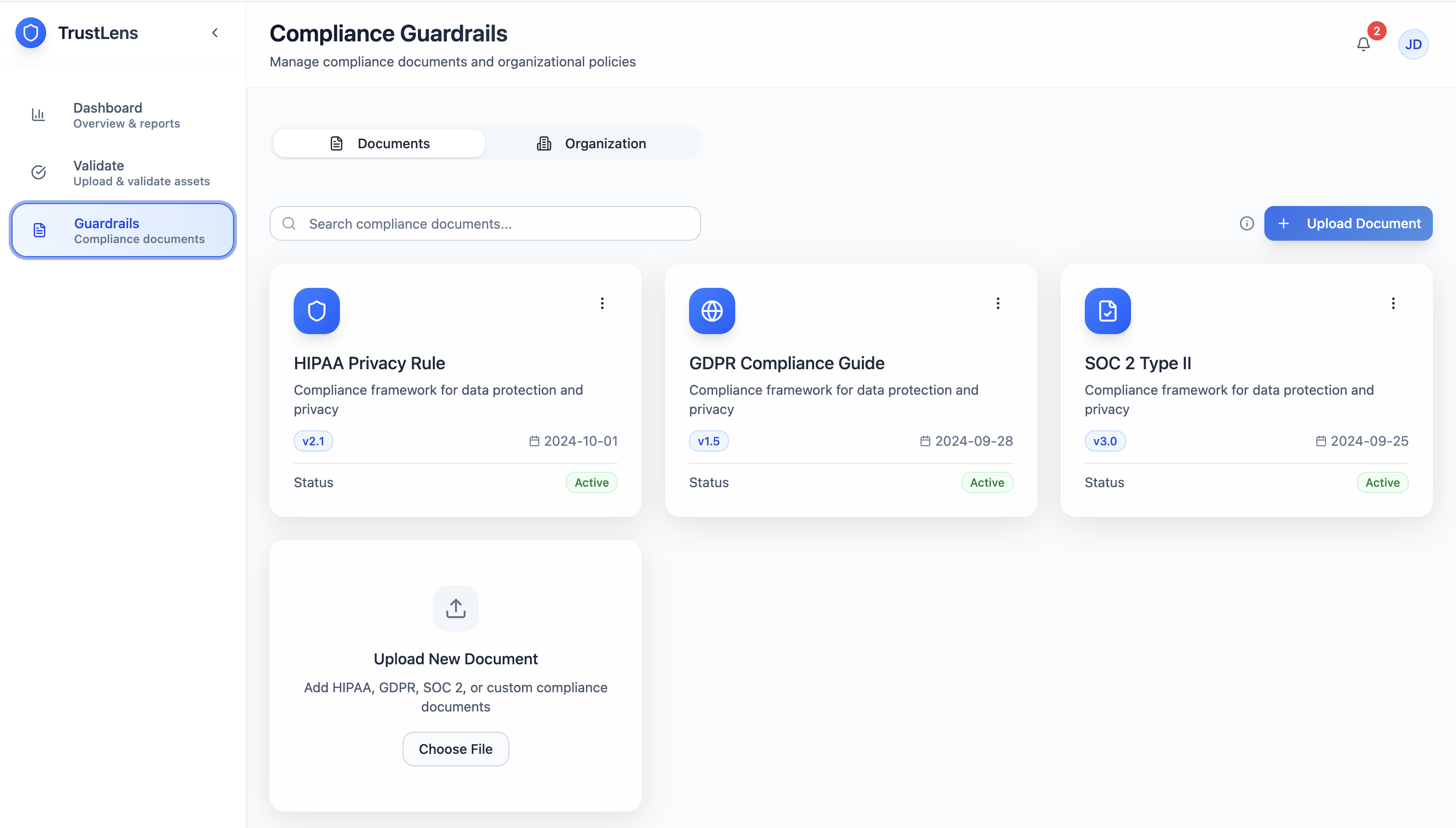Open HIPAA Privacy Rule options menu
Image resolution: width=1456 pixels, height=828 pixels.
(602, 303)
